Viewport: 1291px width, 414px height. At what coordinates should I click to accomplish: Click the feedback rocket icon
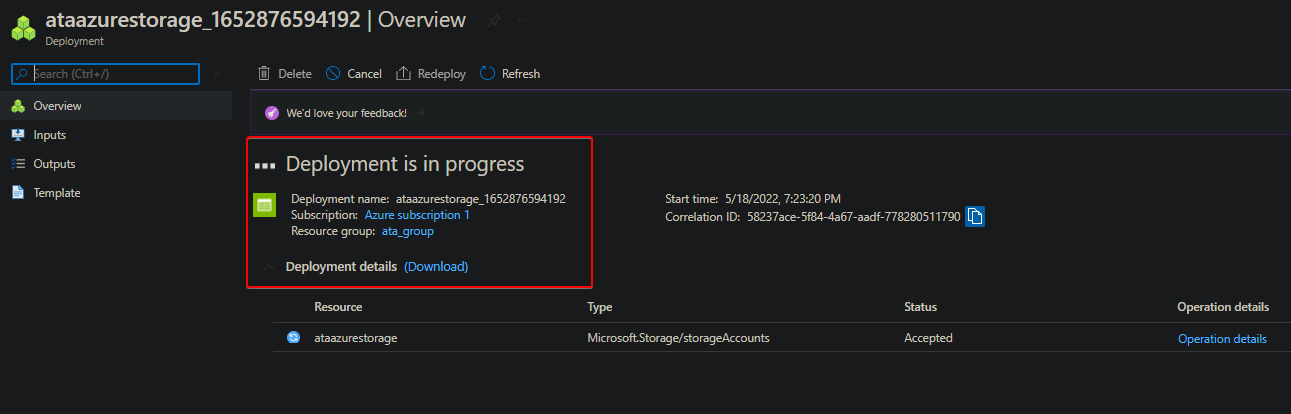(x=272, y=113)
